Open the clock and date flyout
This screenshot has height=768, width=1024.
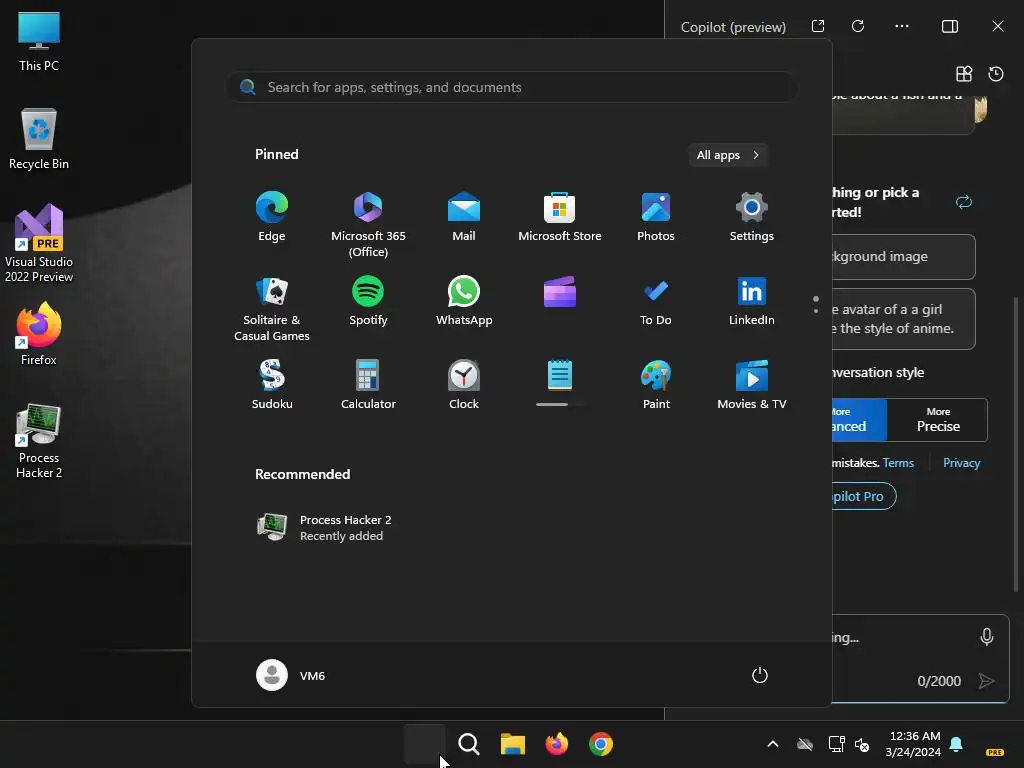pos(914,744)
